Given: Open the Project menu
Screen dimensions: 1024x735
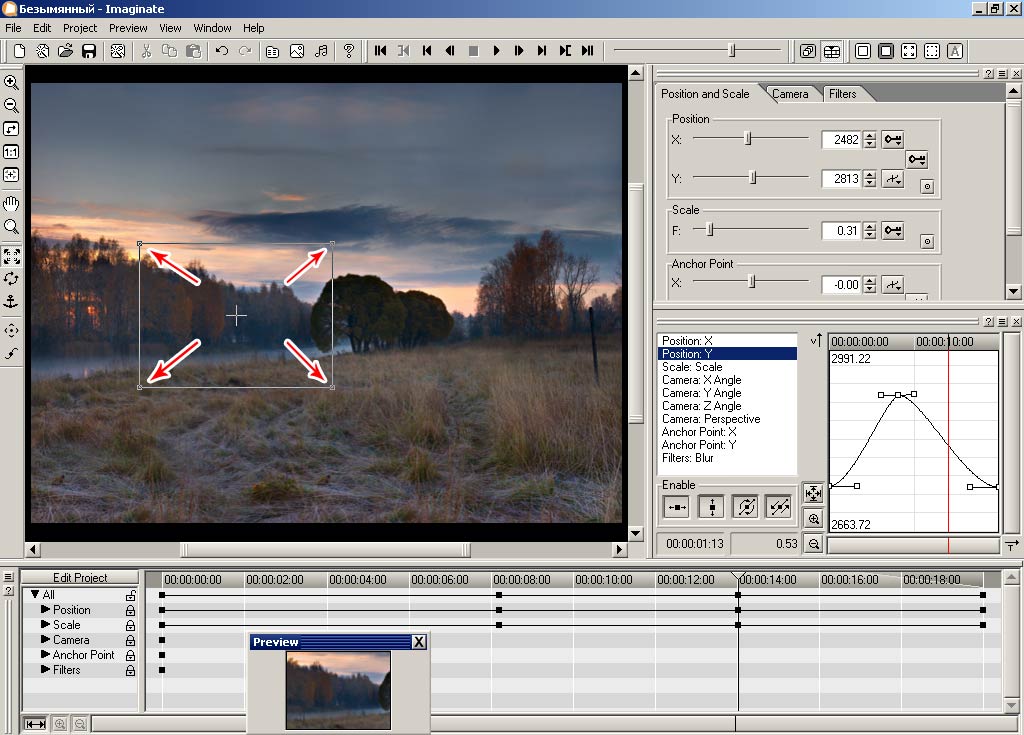Looking at the screenshot, I should (x=80, y=28).
